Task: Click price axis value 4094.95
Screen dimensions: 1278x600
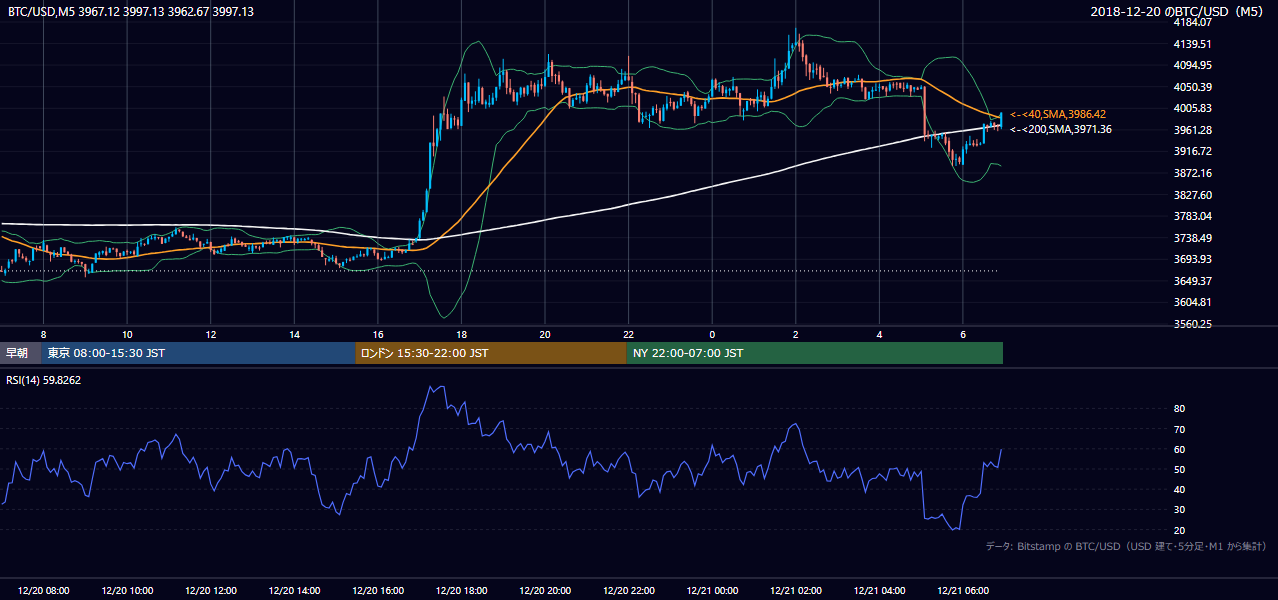Action: [1193, 65]
